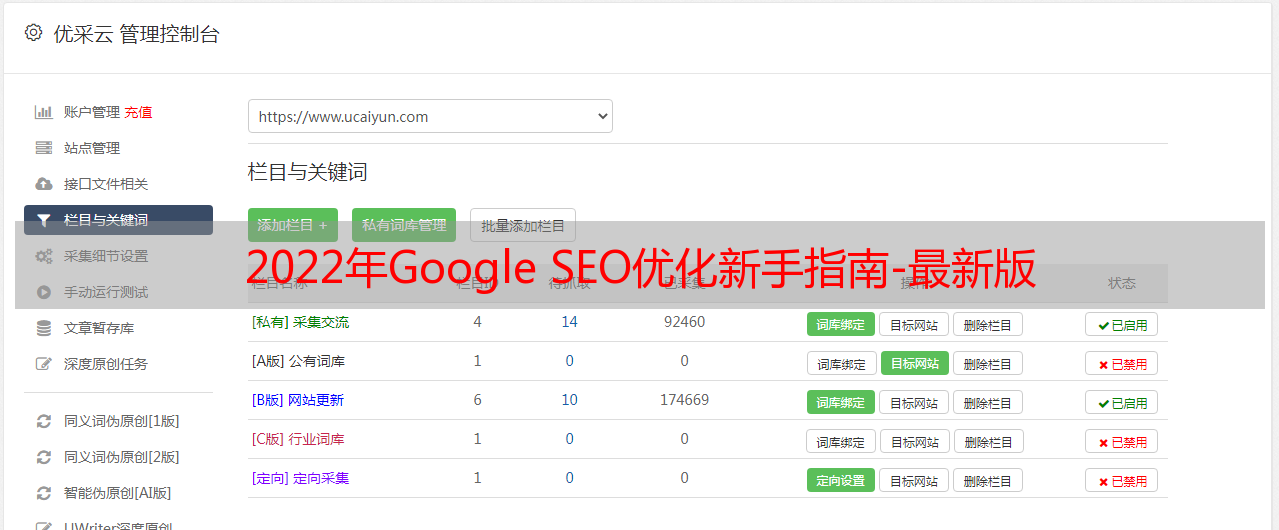Open the [私有] 采集交流 column link
This screenshot has width=1279, height=530.
point(301,322)
